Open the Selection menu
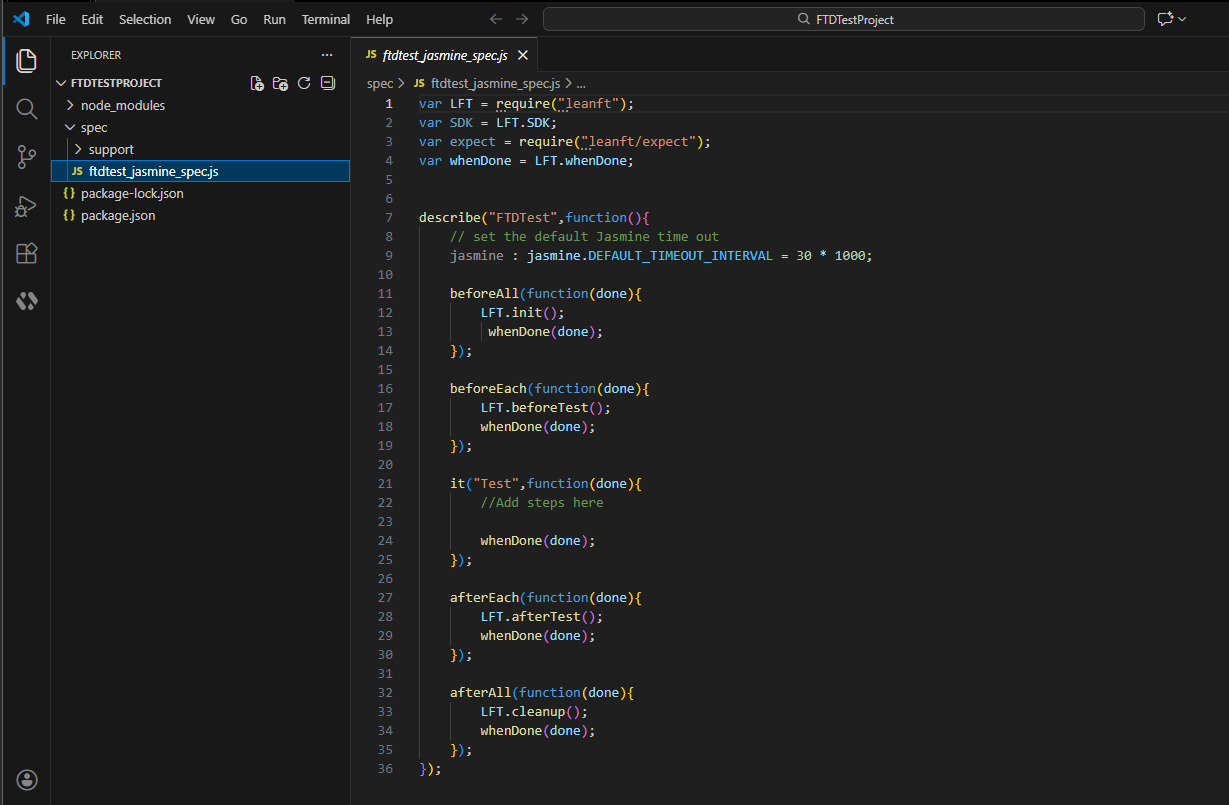 pos(145,19)
